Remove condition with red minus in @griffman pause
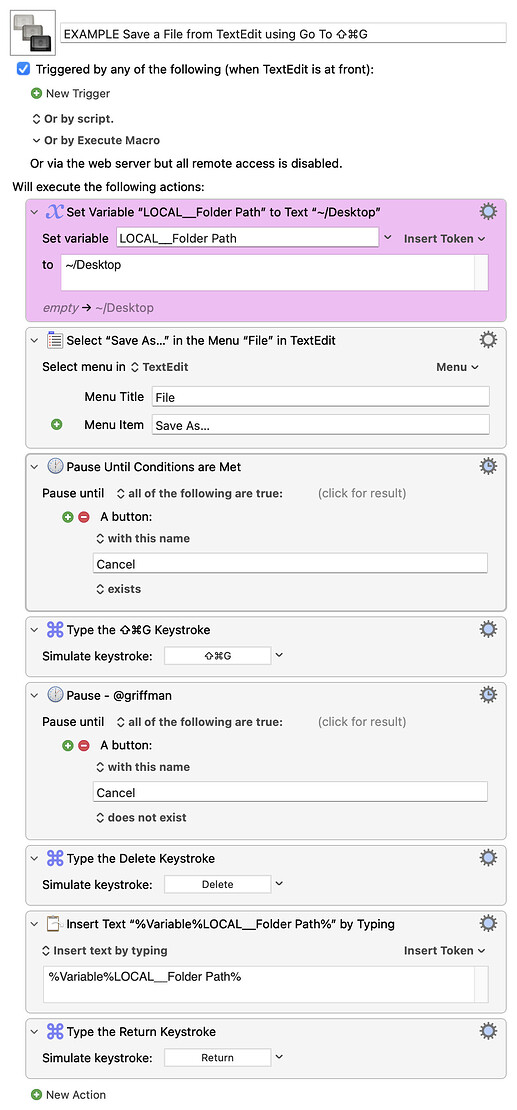 coord(84,745)
